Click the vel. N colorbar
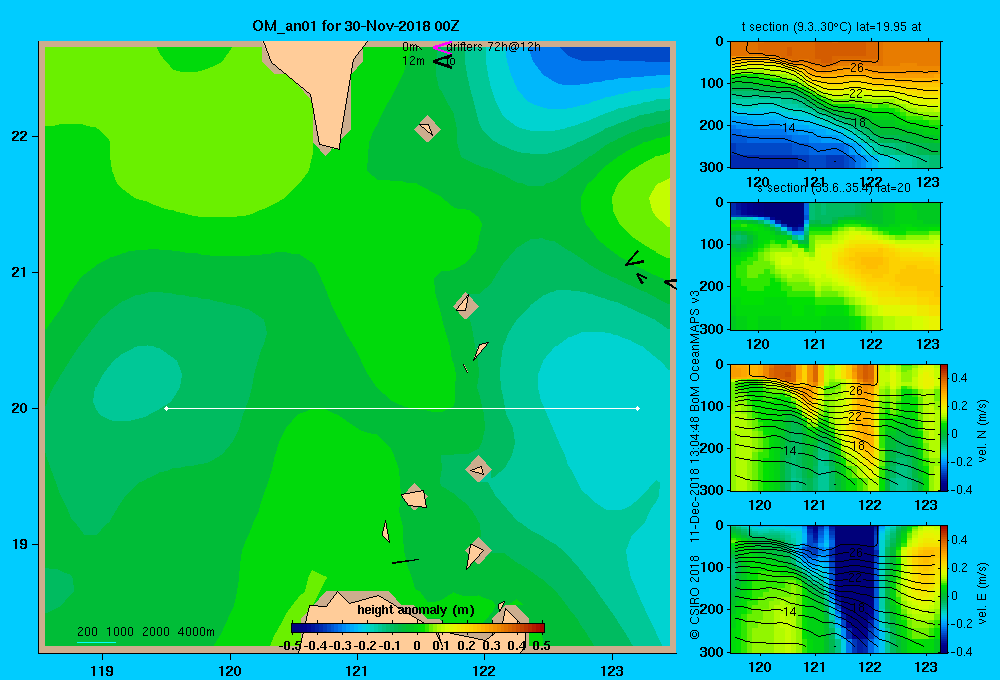The image size is (1000, 680). coord(945,427)
